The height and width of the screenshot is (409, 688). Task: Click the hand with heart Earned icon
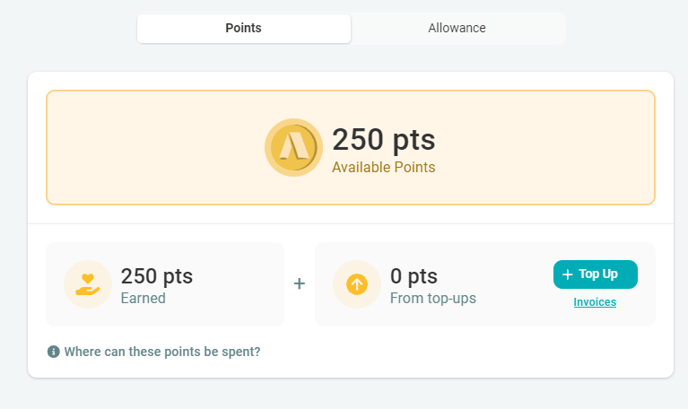[x=88, y=284]
